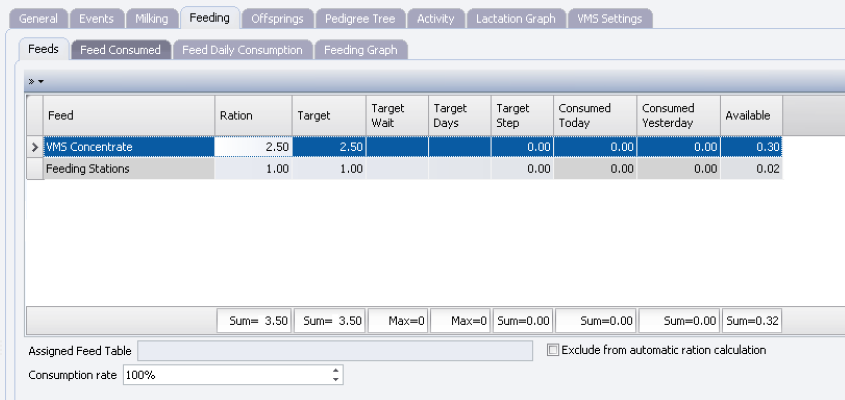Open the Feed Consumed sub-tab
This screenshot has height=400, width=845.
click(120, 49)
